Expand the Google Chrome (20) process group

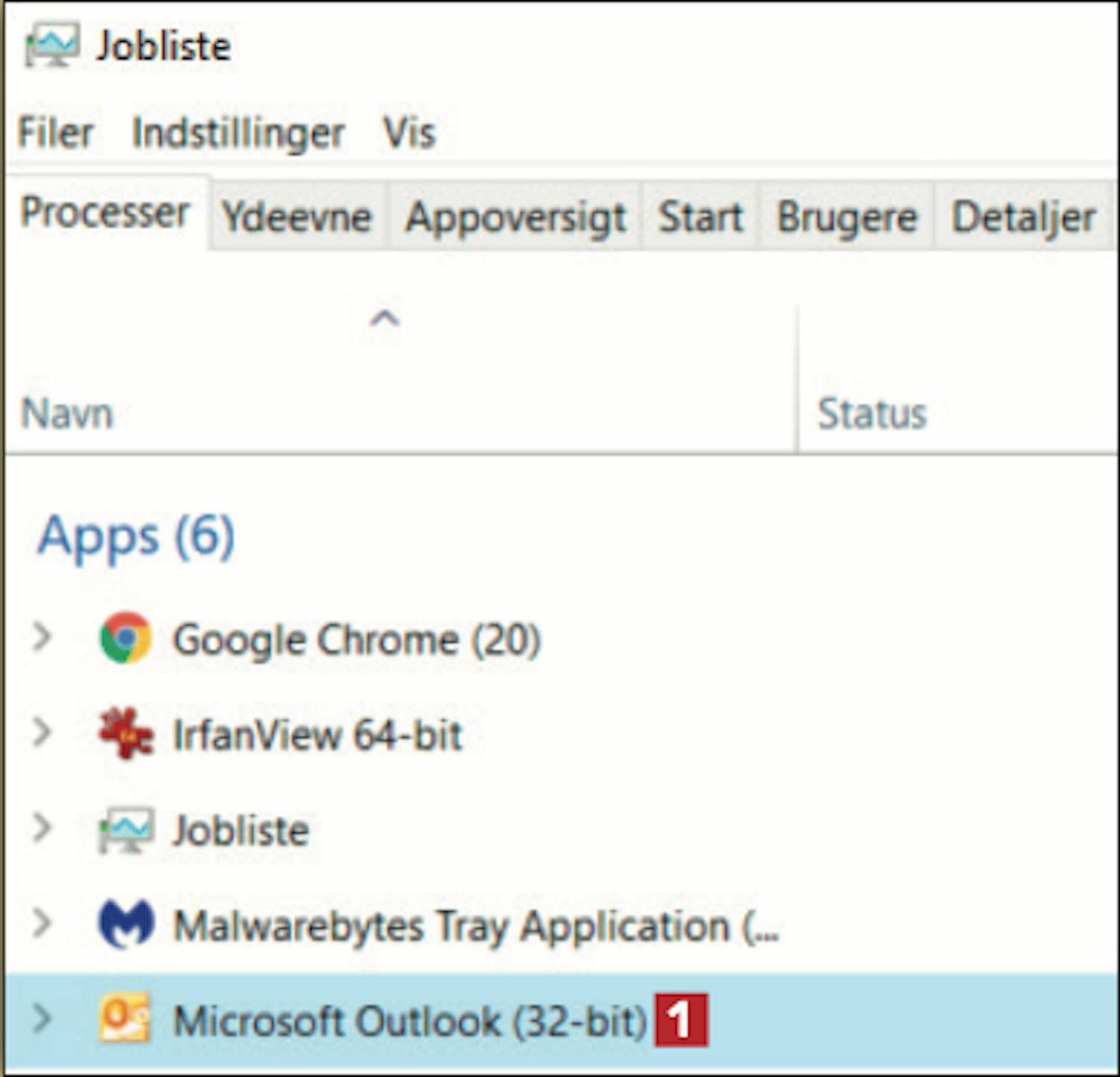(42, 638)
